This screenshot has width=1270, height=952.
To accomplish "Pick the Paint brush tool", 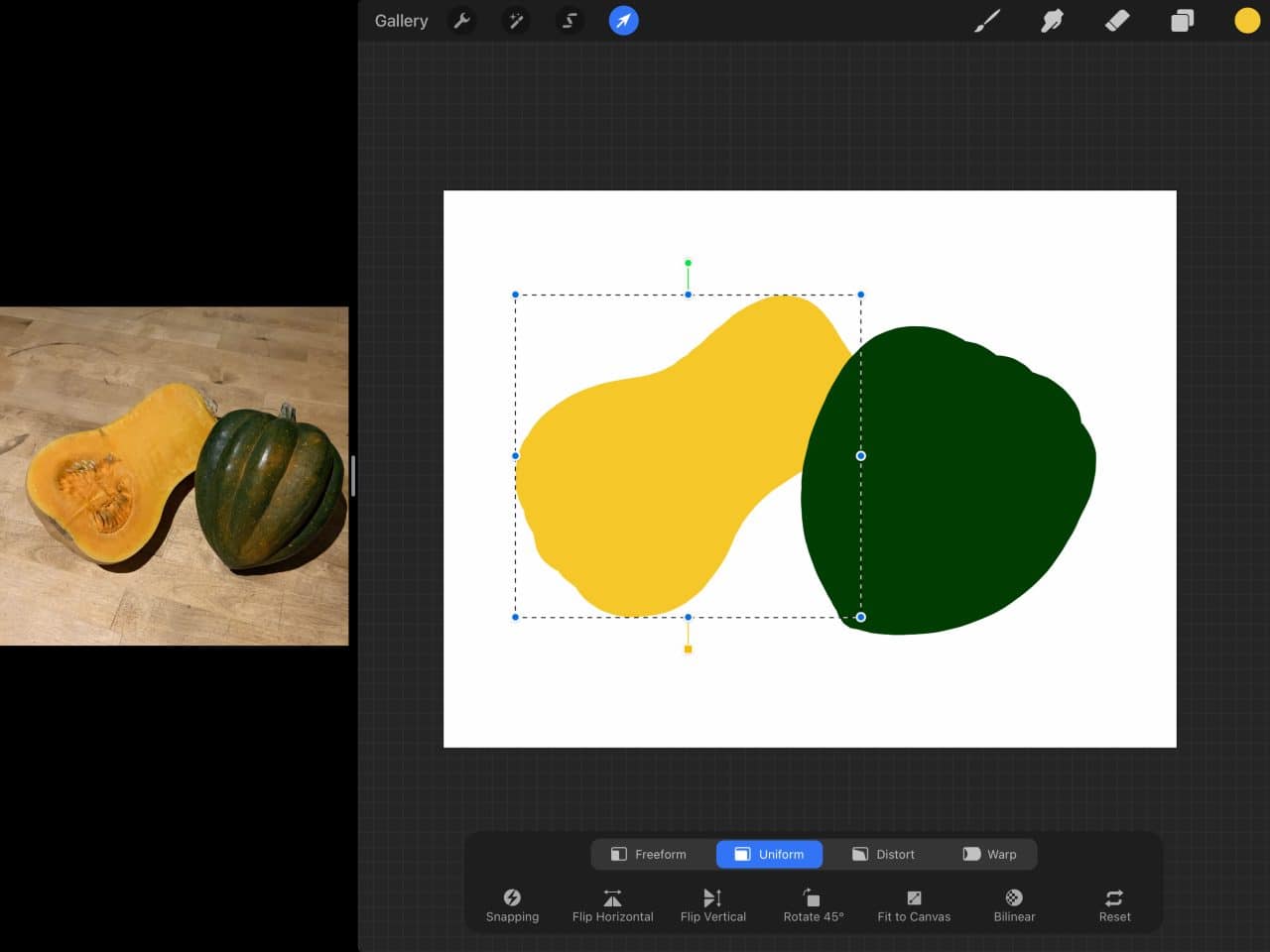I will click(987, 20).
